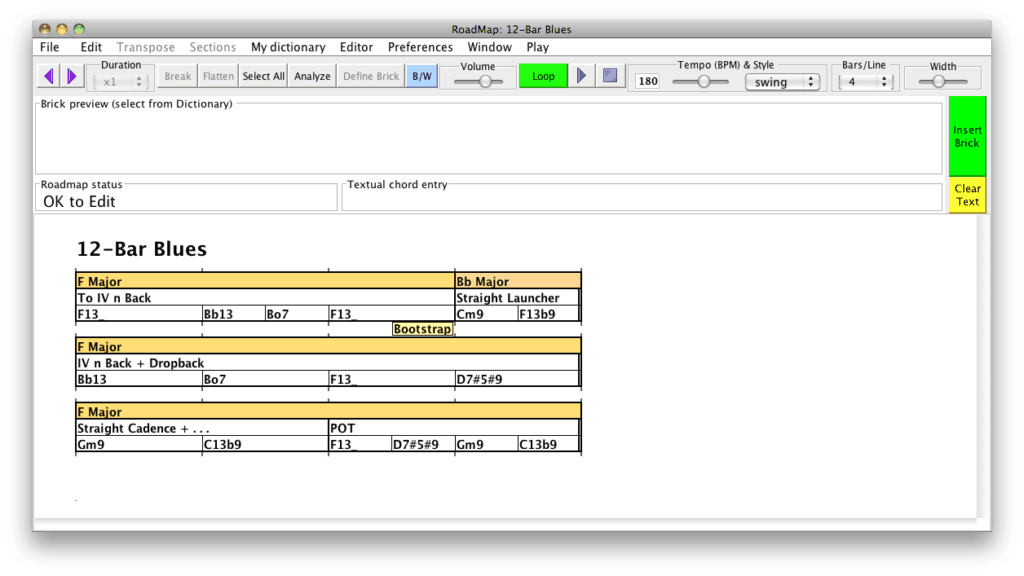Click the purple left arrow icon
The width and height of the screenshot is (1024, 576).
tap(49, 76)
